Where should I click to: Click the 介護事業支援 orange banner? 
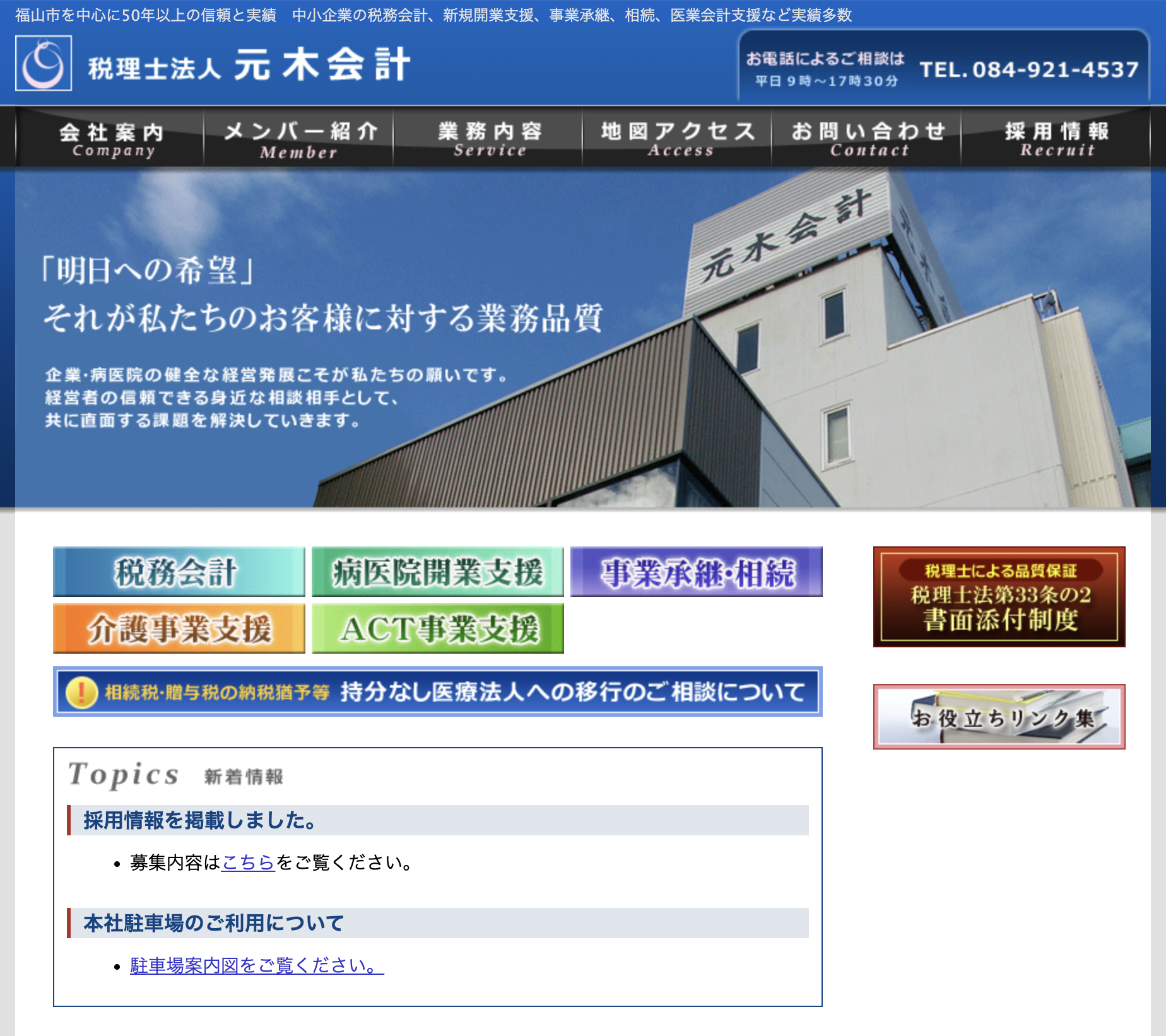[179, 628]
